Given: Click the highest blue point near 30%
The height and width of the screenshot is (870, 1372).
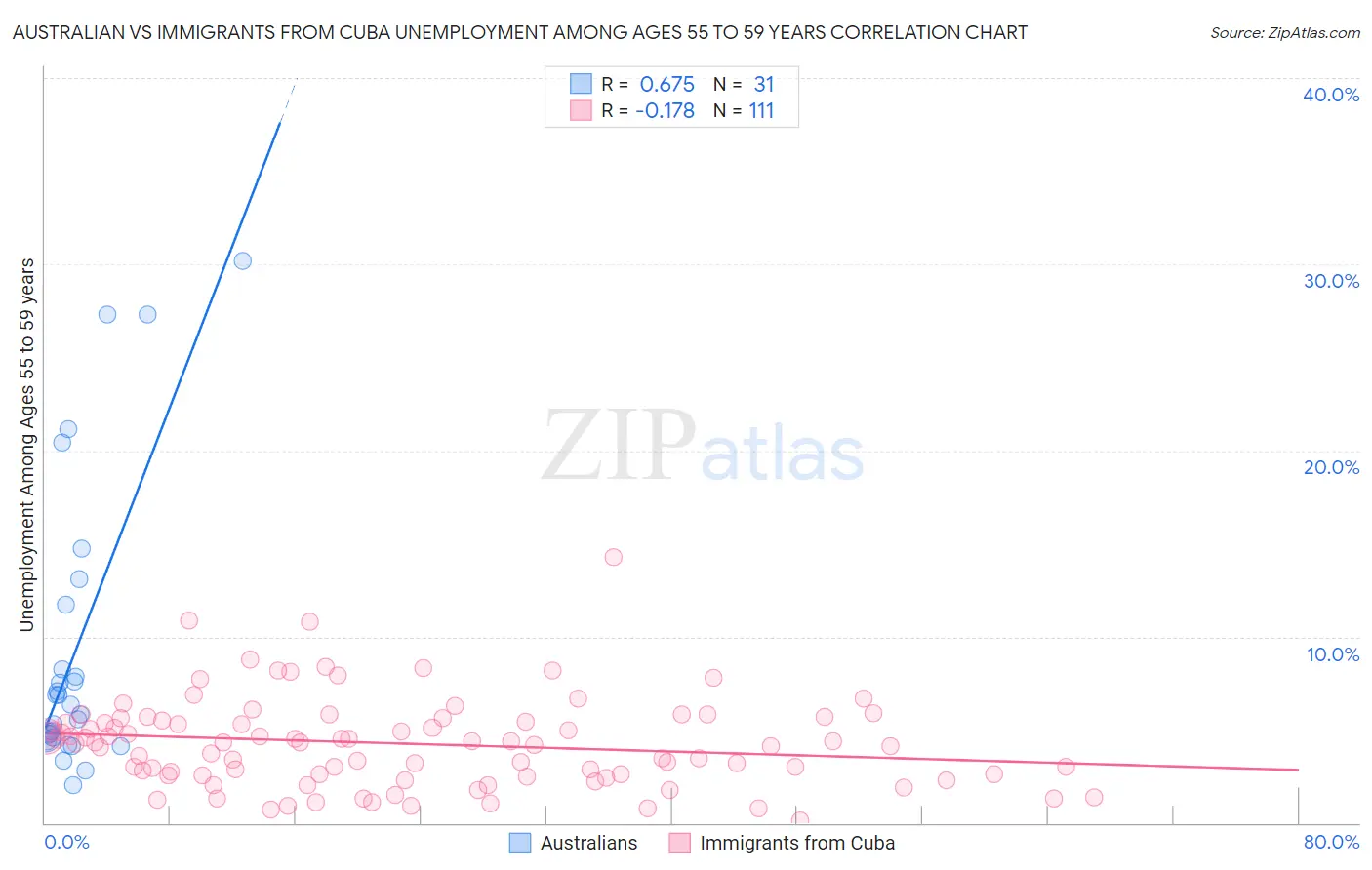Looking at the screenshot, I should click(243, 260).
